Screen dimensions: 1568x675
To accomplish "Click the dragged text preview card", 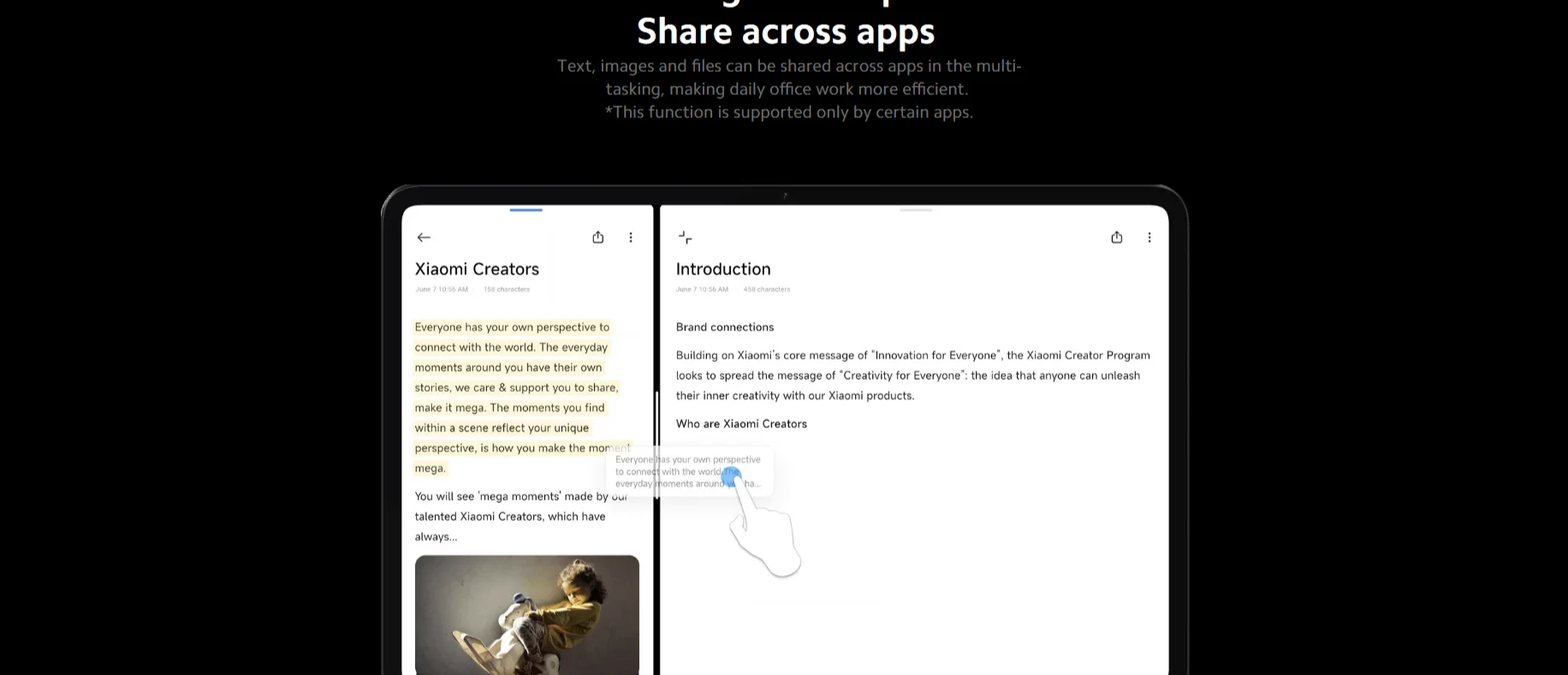I will [x=689, y=471].
